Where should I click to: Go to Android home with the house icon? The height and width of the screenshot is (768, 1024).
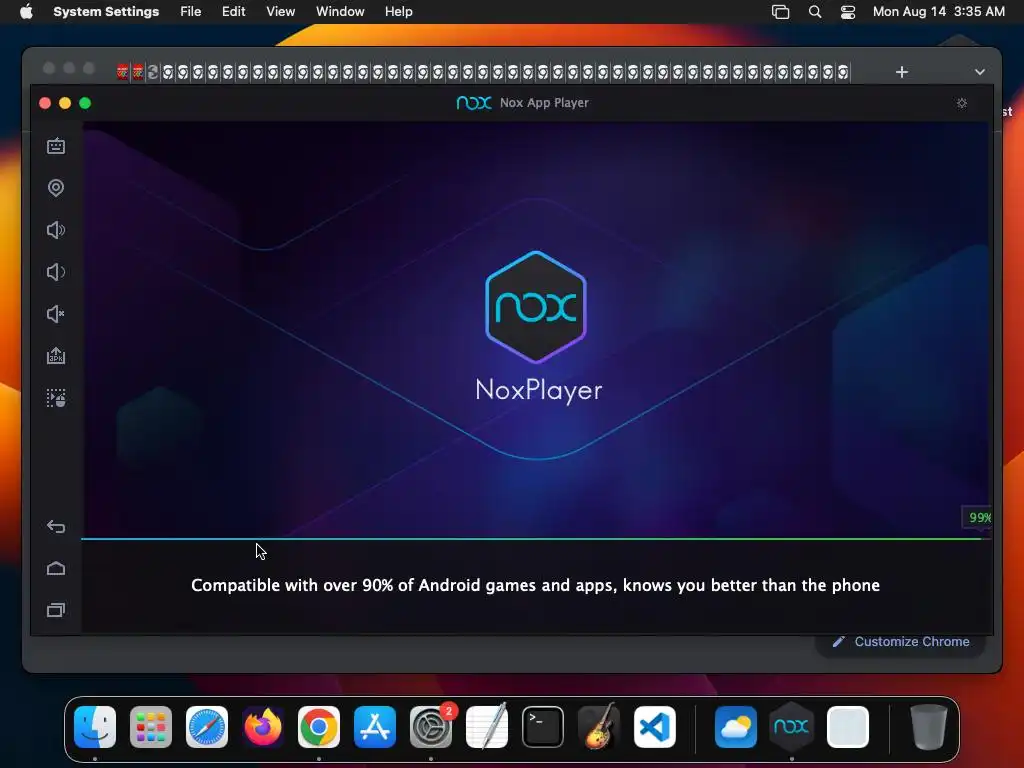click(x=56, y=568)
